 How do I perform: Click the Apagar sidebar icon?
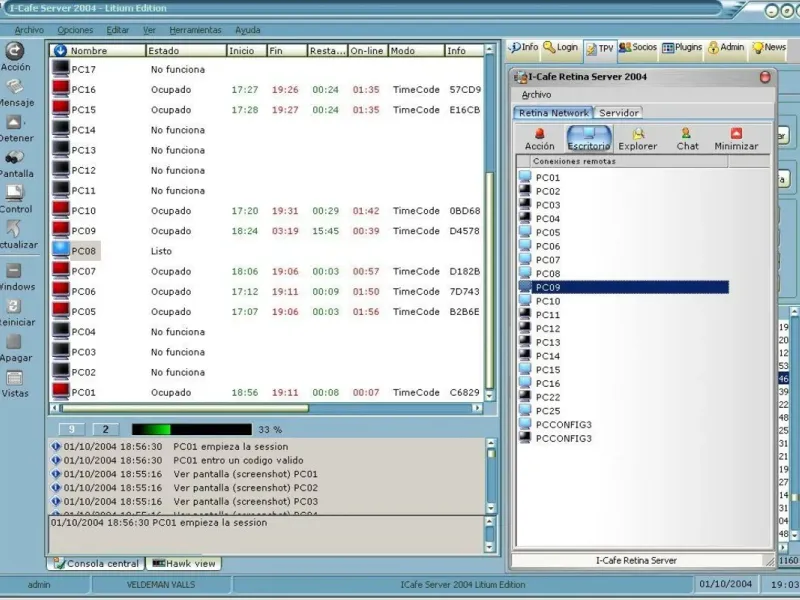tap(14, 342)
